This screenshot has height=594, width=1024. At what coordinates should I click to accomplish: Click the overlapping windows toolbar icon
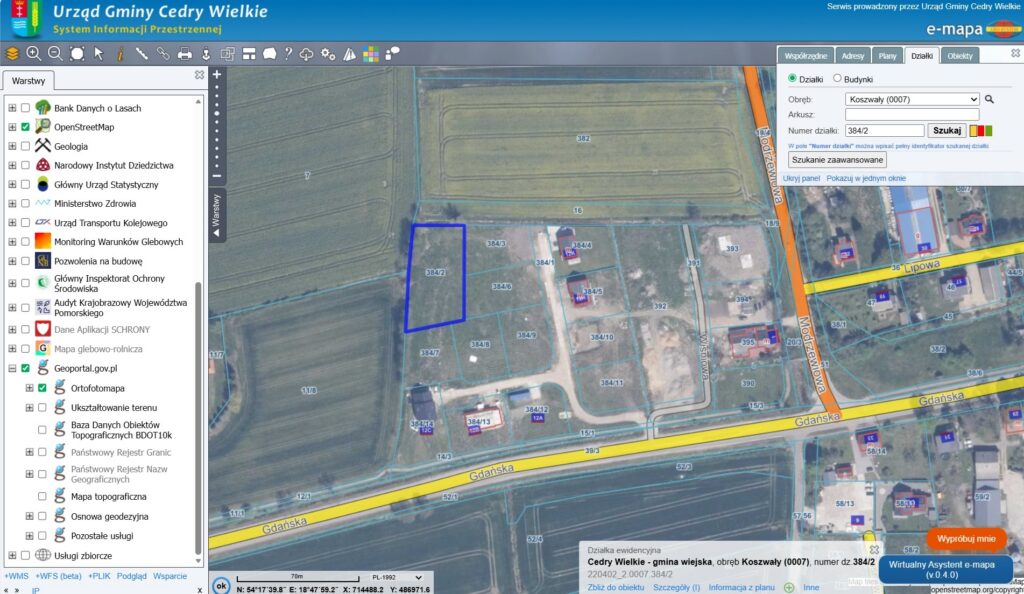227,54
